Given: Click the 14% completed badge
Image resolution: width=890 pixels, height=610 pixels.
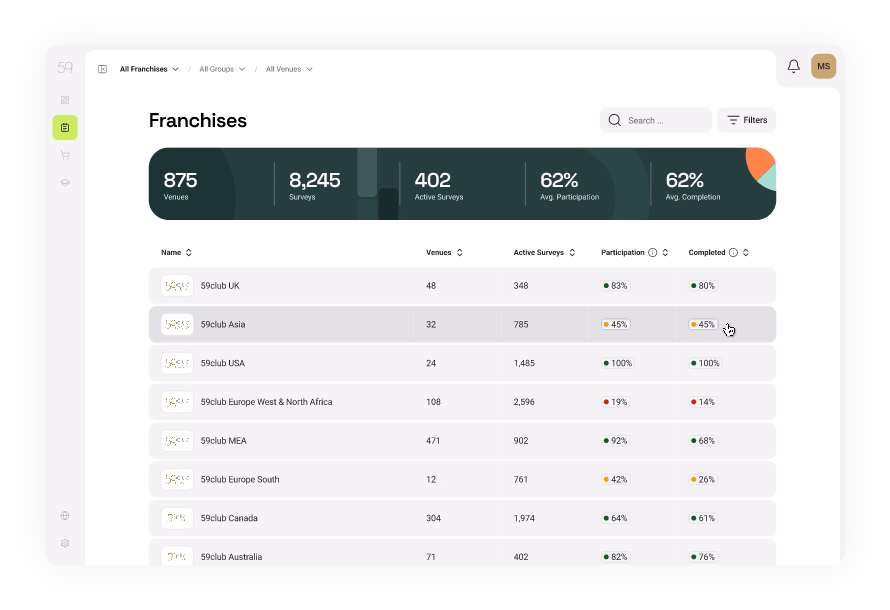Looking at the screenshot, I should [x=703, y=402].
